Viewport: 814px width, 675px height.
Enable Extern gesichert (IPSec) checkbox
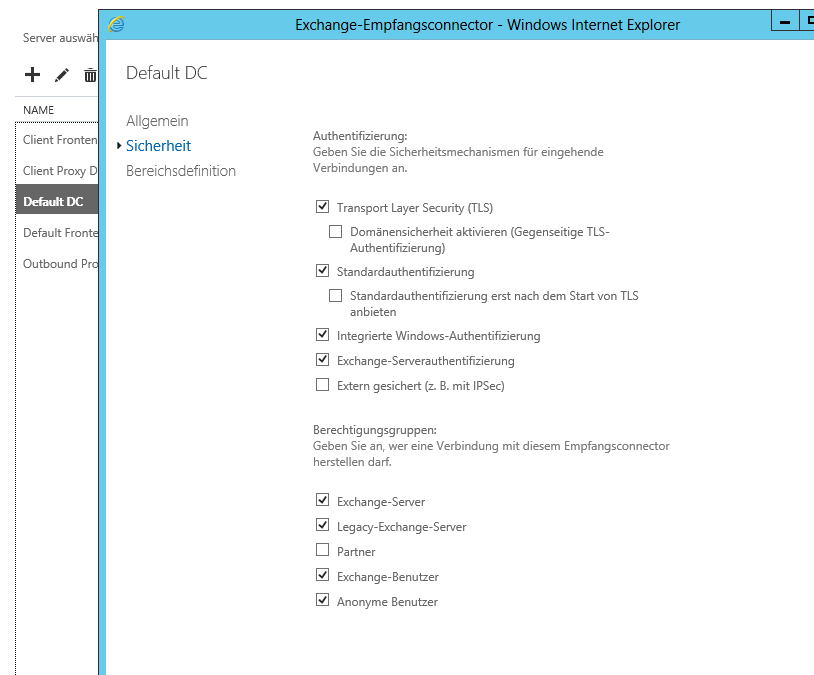tap(322, 385)
